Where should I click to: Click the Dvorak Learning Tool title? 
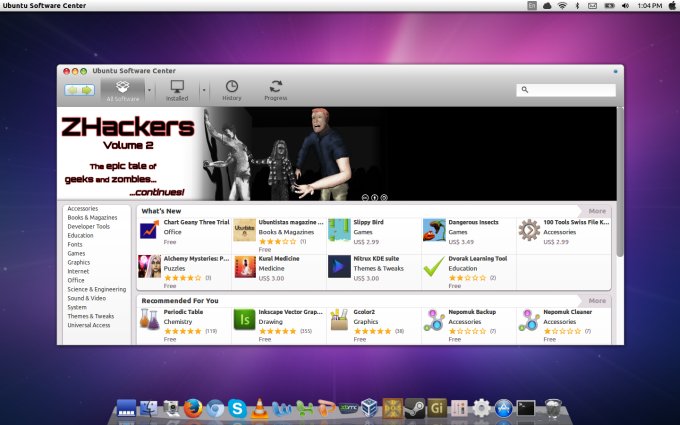click(477, 258)
